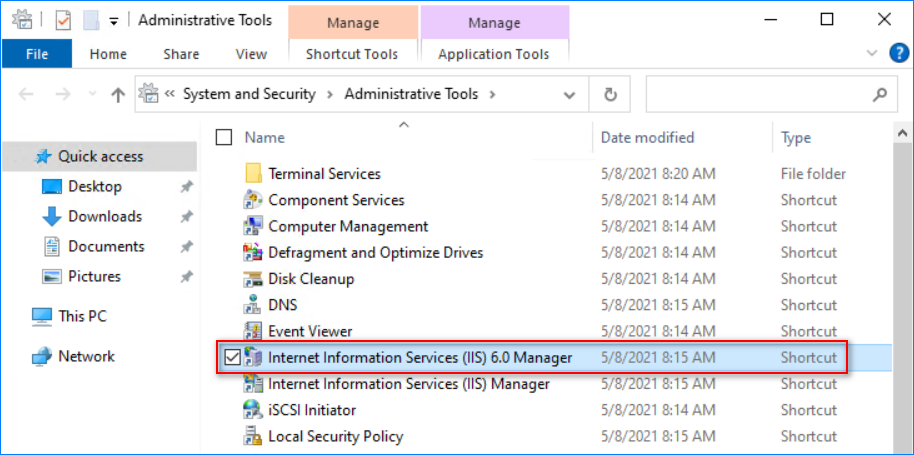
Task: Open the File menu
Action: (37, 54)
